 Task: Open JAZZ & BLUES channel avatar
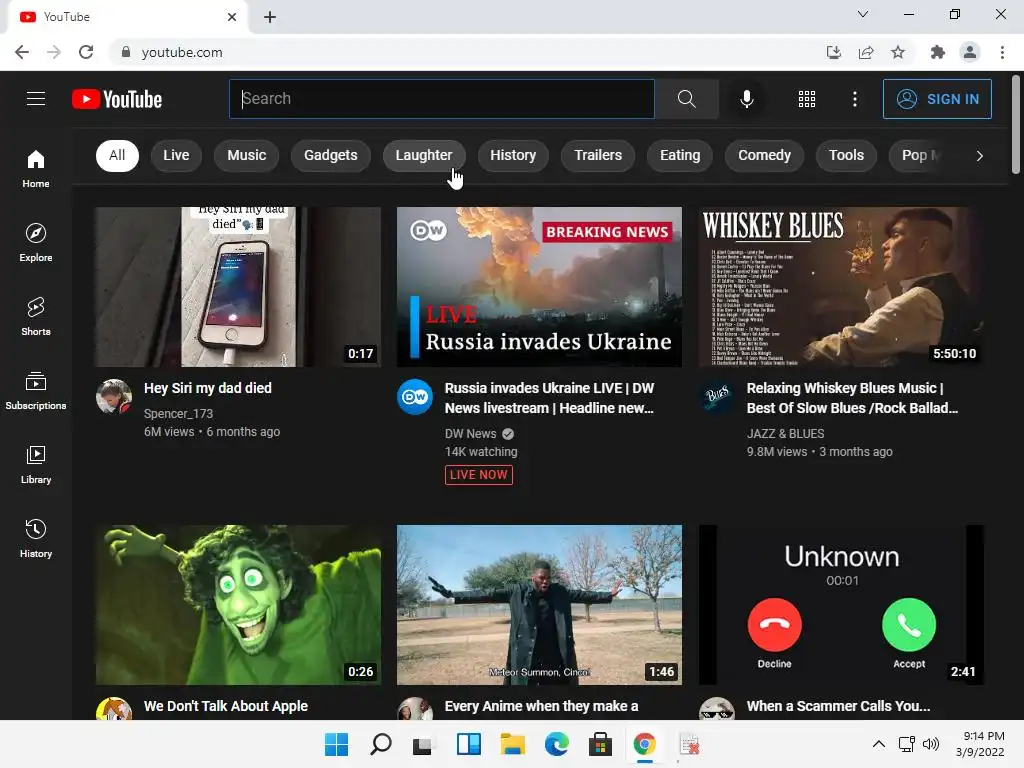pyautogui.click(x=717, y=396)
